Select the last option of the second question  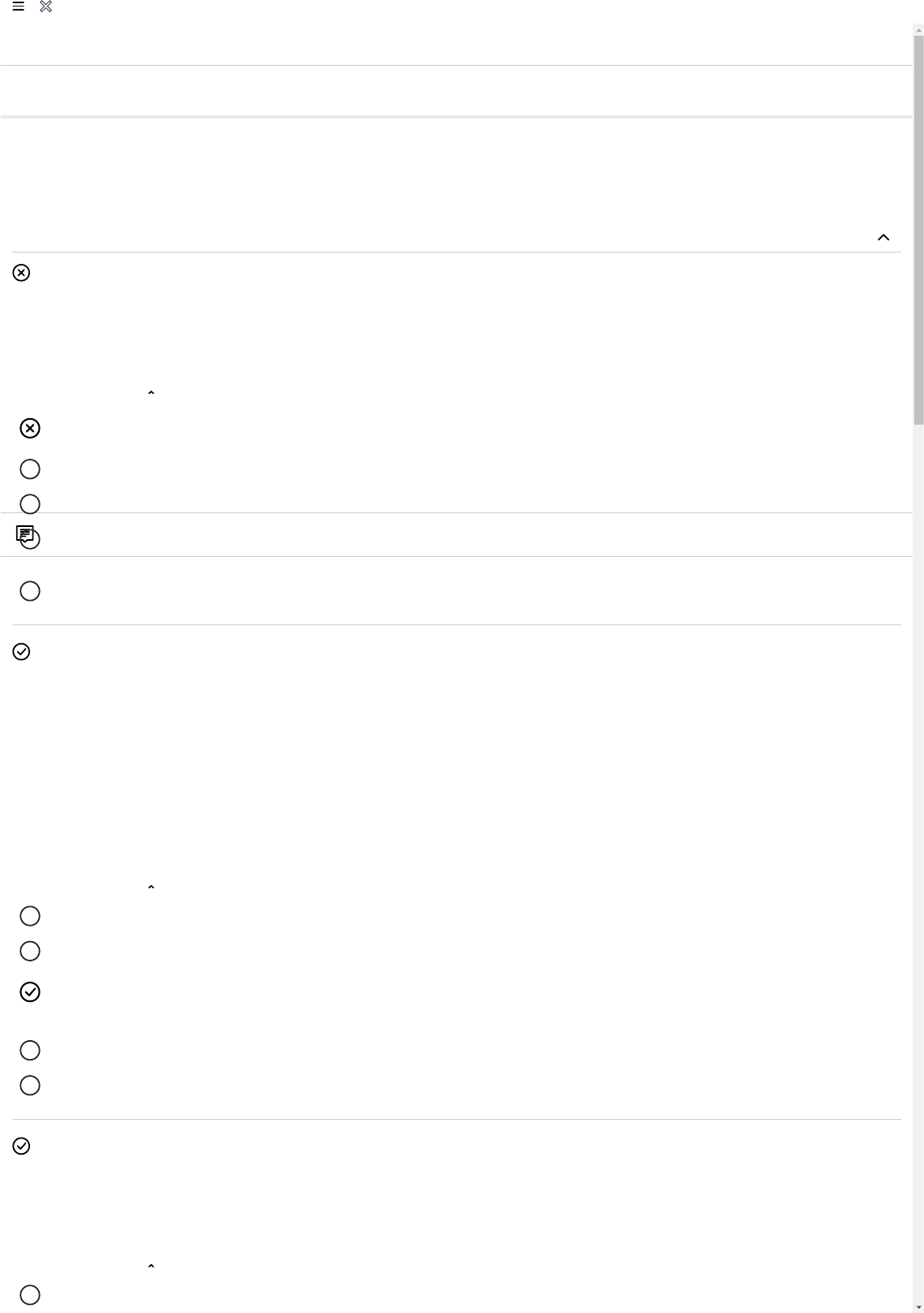click(x=30, y=1086)
